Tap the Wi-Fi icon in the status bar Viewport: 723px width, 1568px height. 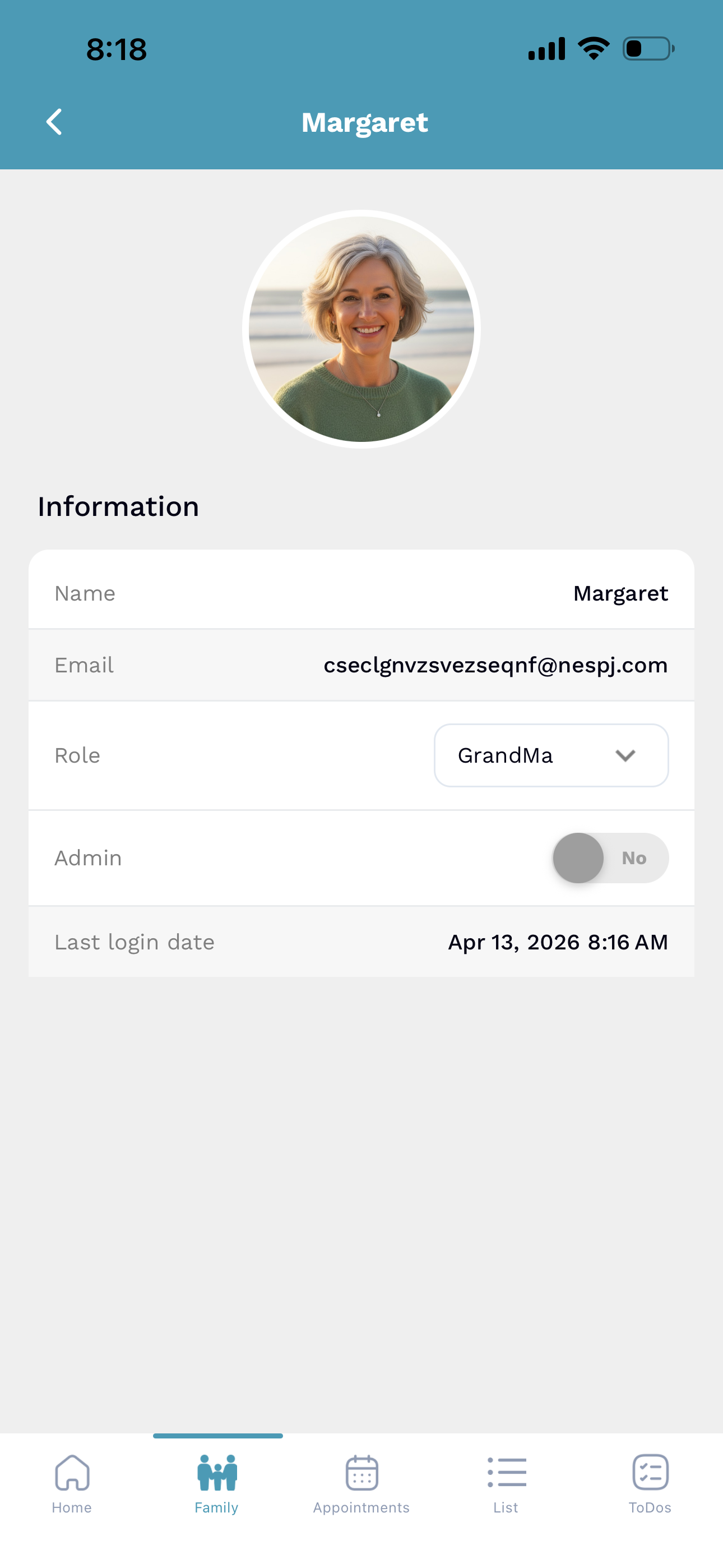point(593,49)
